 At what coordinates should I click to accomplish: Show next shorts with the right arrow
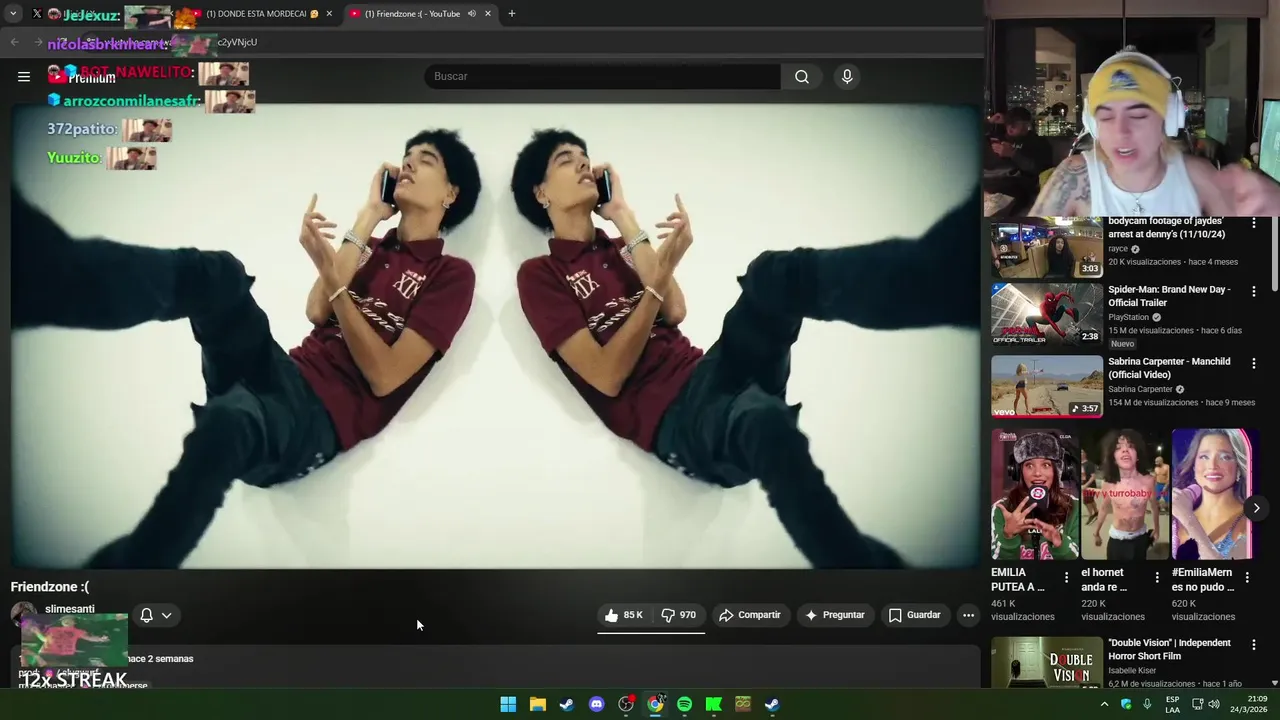(1256, 508)
